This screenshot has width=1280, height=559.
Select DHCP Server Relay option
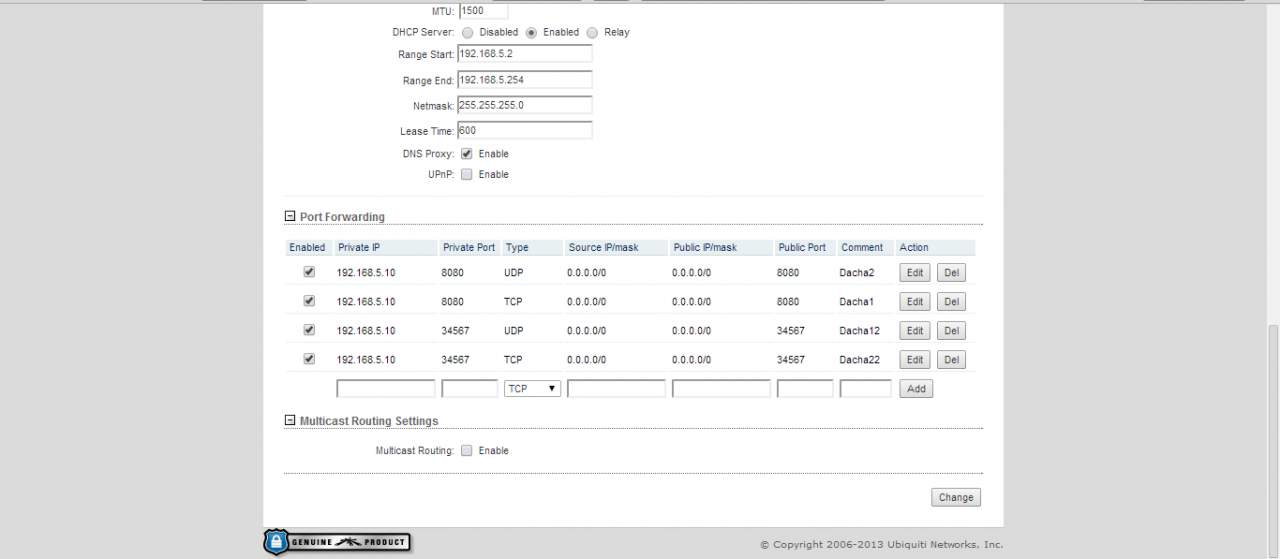592,32
